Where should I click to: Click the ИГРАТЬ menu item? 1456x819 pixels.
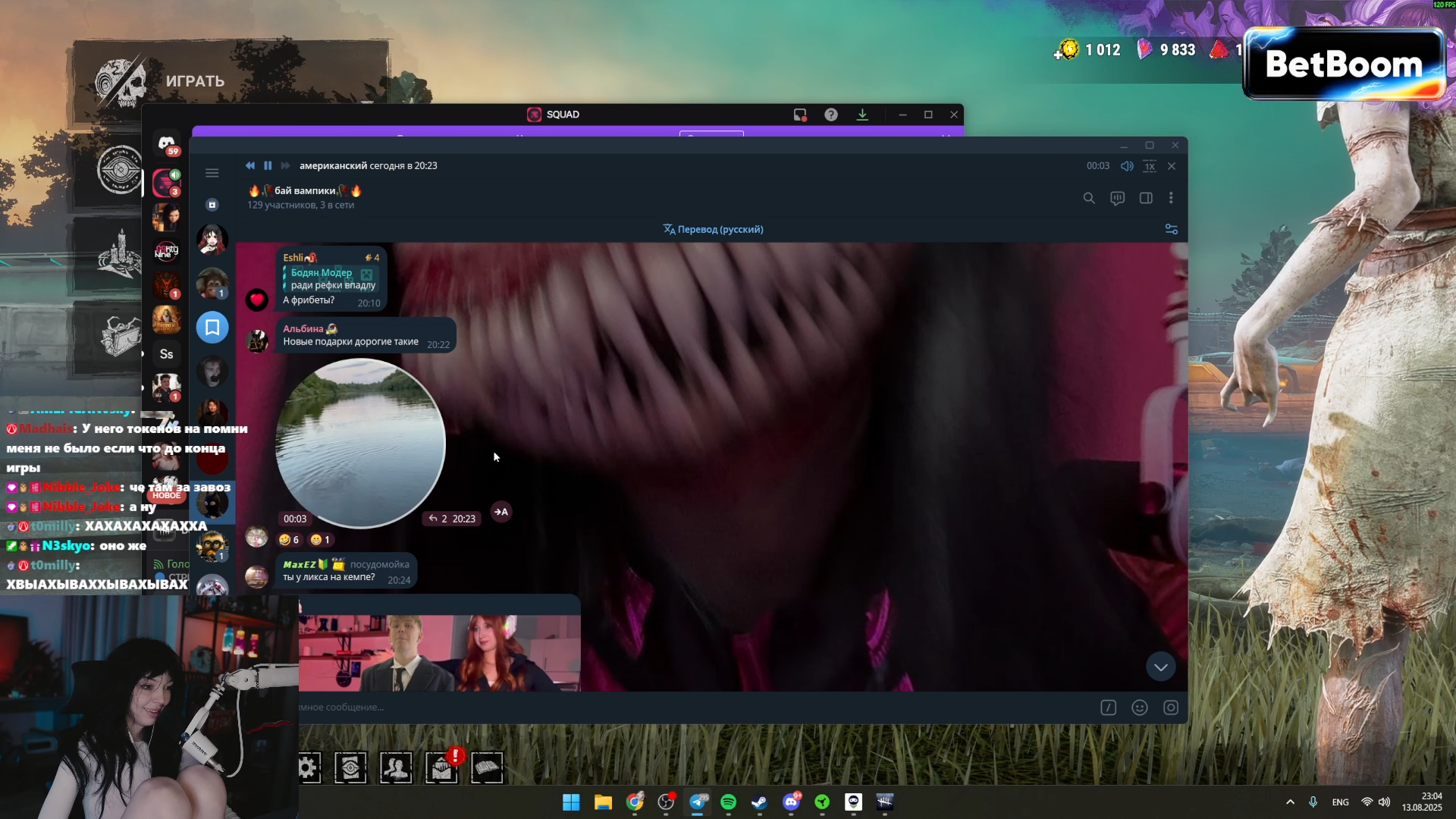click(195, 81)
